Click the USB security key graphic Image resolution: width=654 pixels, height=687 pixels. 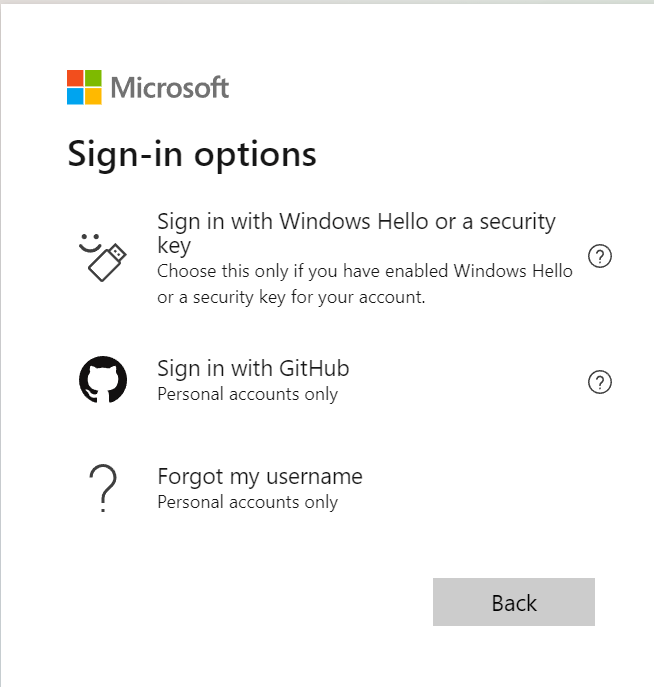(108, 263)
